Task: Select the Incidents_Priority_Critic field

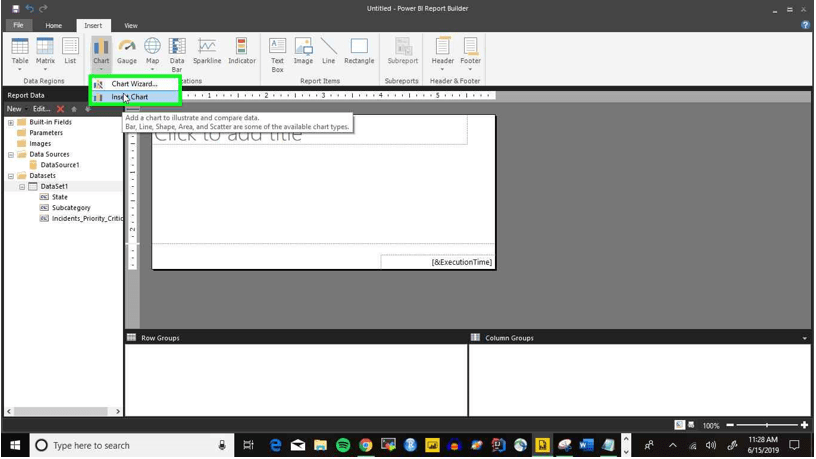Action: pos(86,219)
